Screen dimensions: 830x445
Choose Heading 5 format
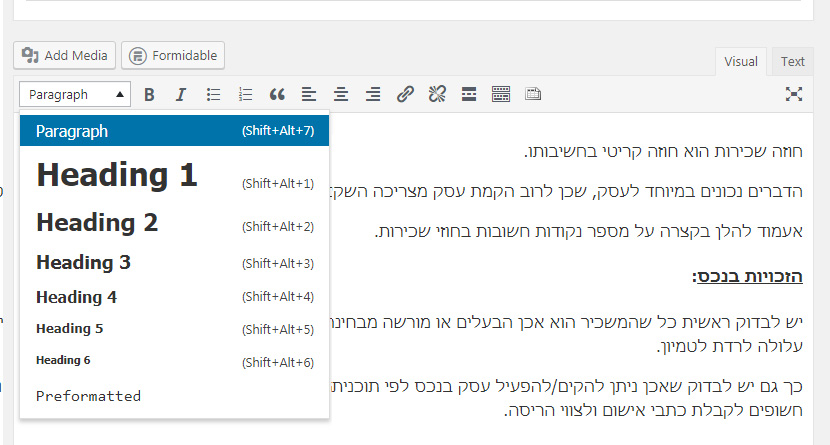[x=175, y=329]
